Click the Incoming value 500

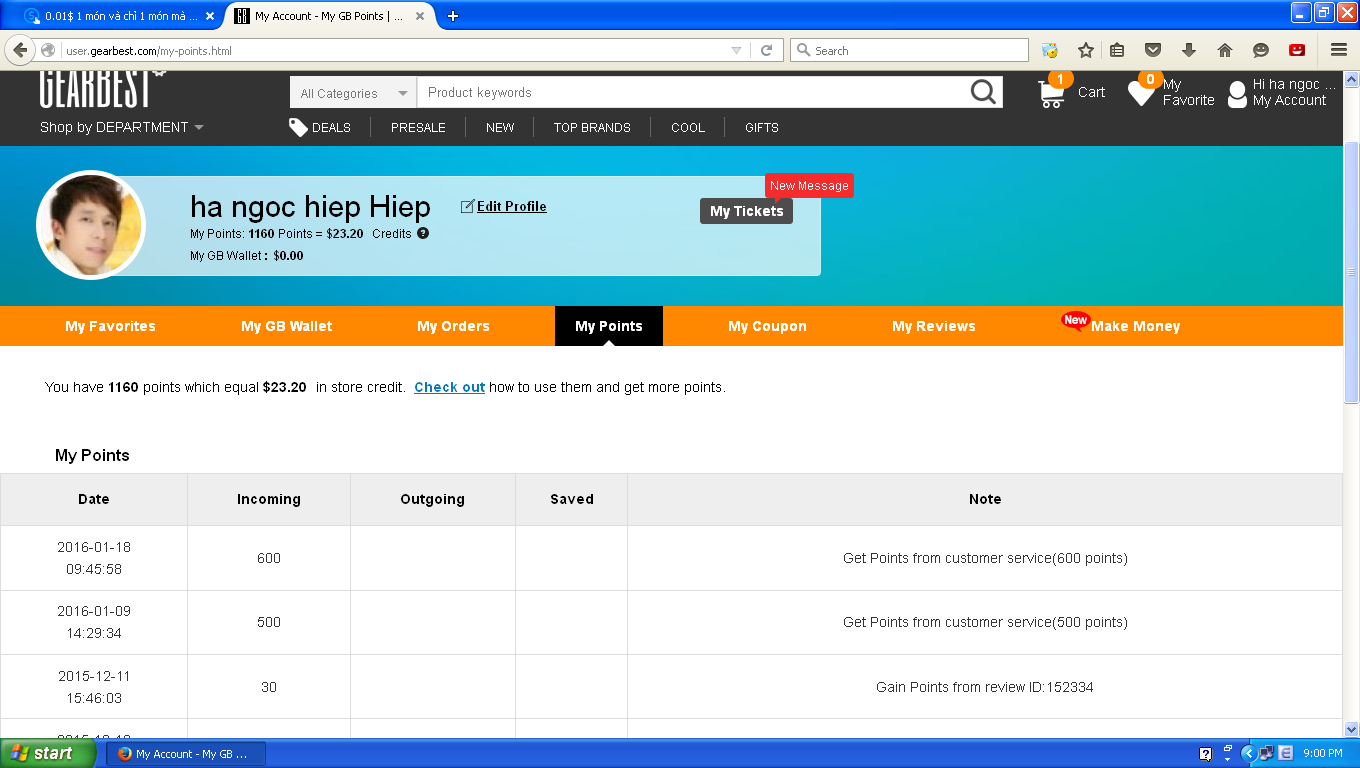(x=269, y=622)
